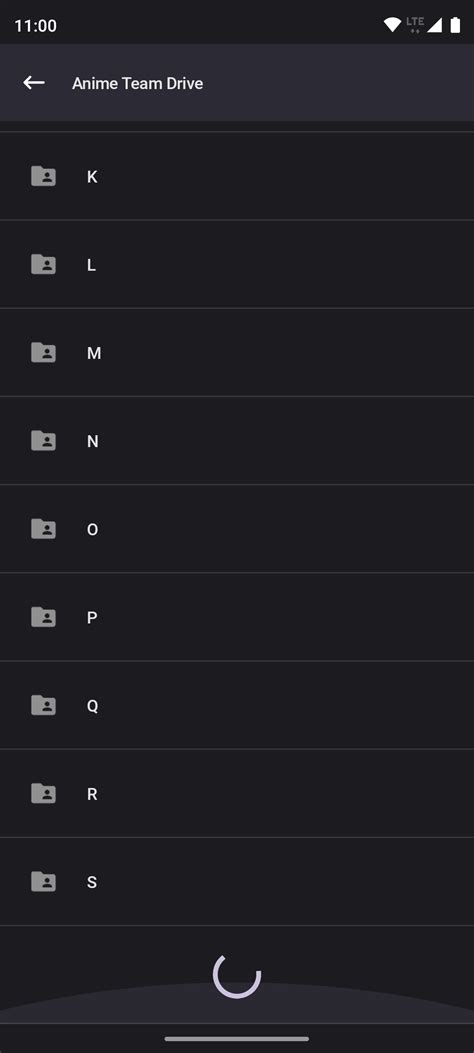Select the folder icon for S

click(x=44, y=882)
